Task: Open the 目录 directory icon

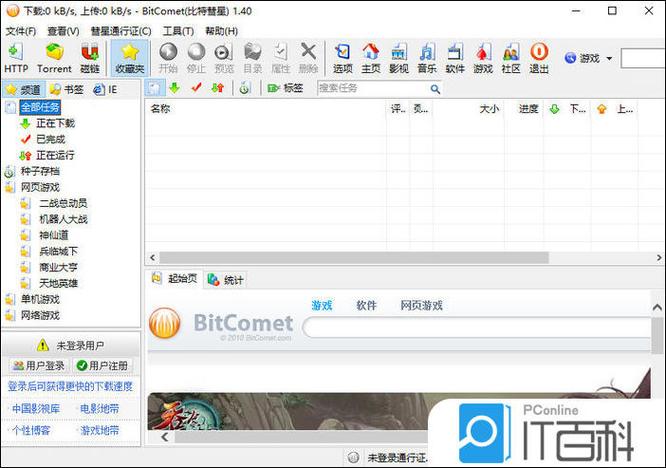Action: [252, 58]
